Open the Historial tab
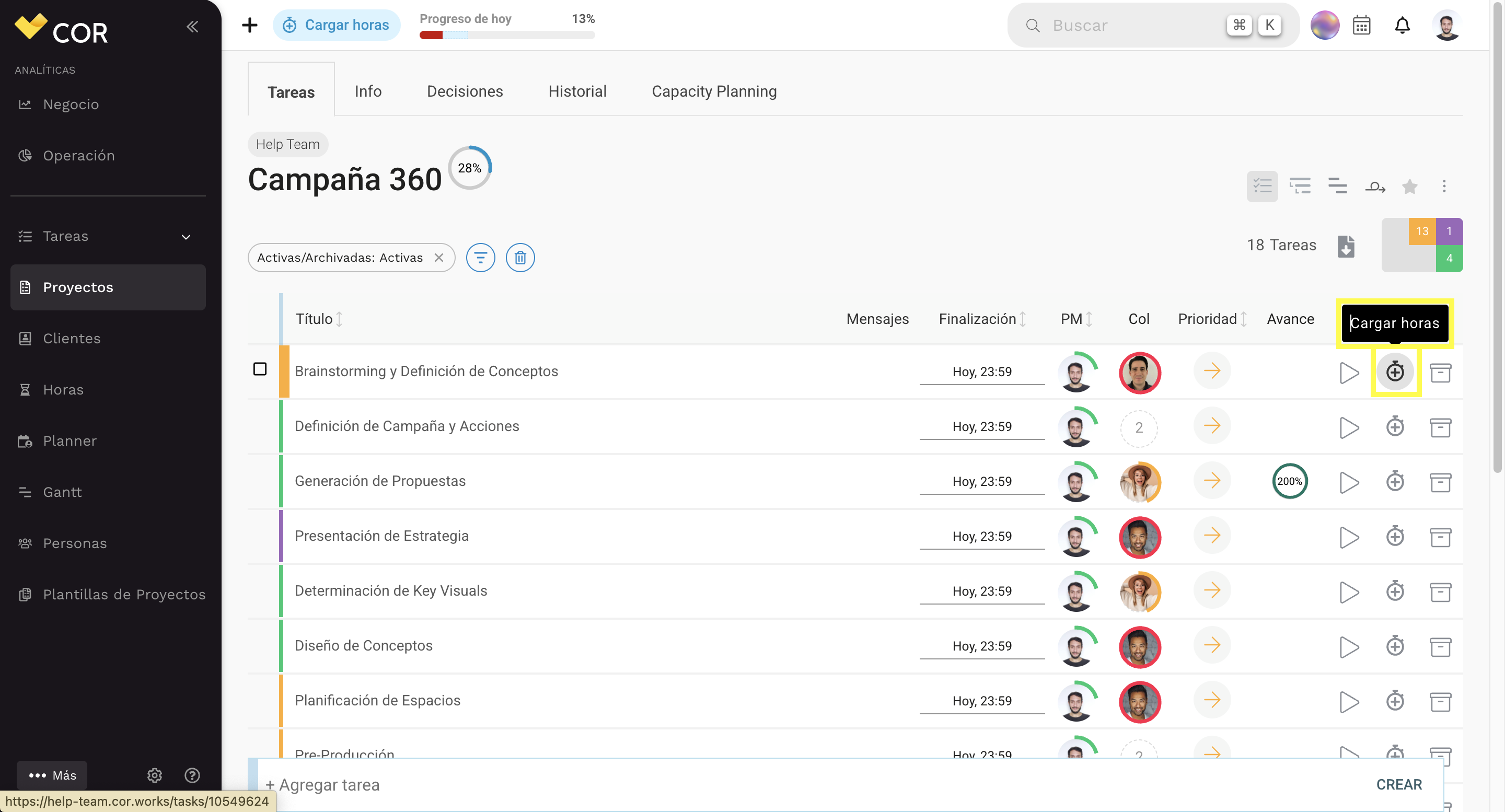Image resolution: width=1505 pixels, height=812 pixels. point(577,91)
